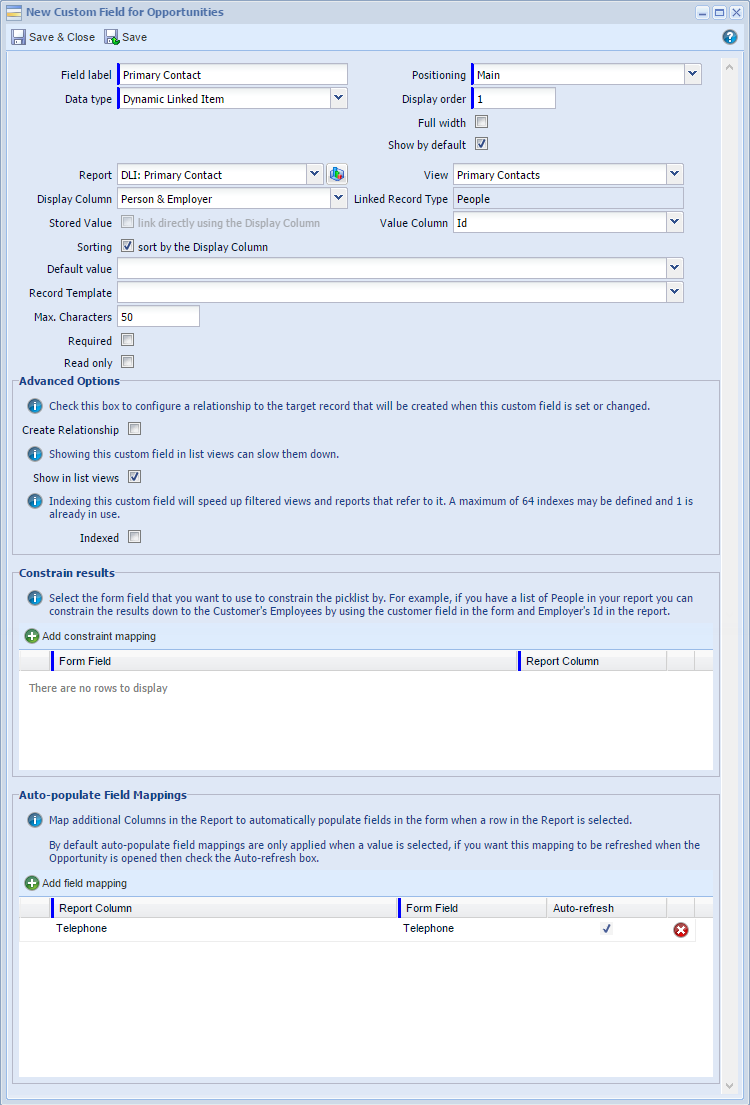Screen dimensions: 750x1105
Task: Toggle Auto-refresh check for Telephone row
Action: pyautogui.click(x=606, y=929)
